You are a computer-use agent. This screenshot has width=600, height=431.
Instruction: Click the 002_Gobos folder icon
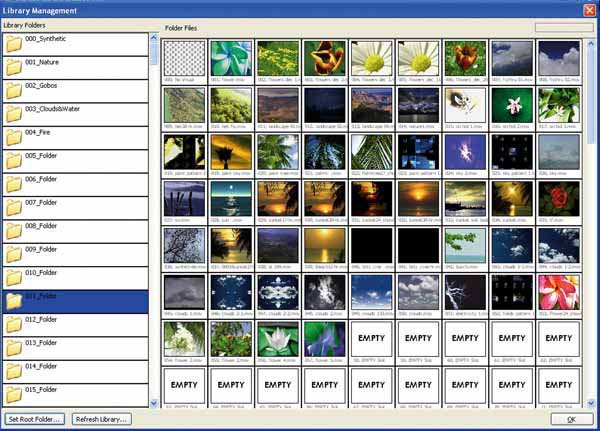[14, 91]
